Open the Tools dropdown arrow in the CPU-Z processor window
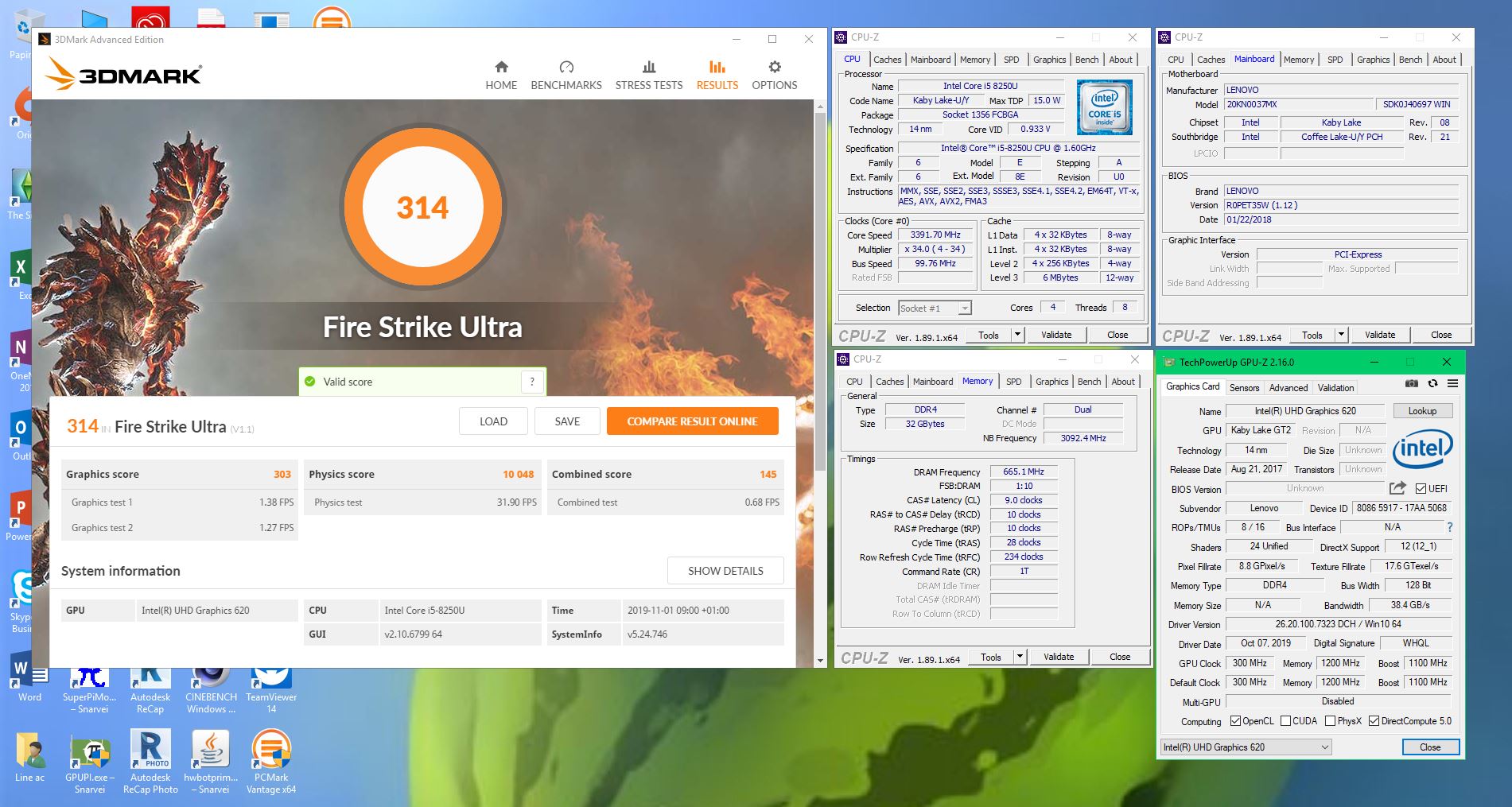This screenshot has height=807, width=1512. (x=1017, y=335)
